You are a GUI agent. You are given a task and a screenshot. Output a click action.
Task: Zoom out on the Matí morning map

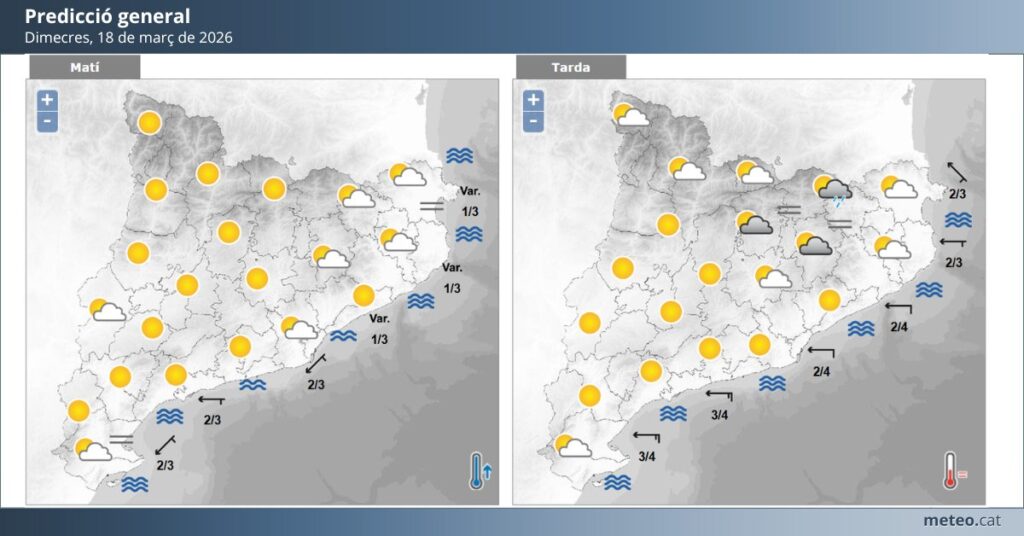coord(47,122)
